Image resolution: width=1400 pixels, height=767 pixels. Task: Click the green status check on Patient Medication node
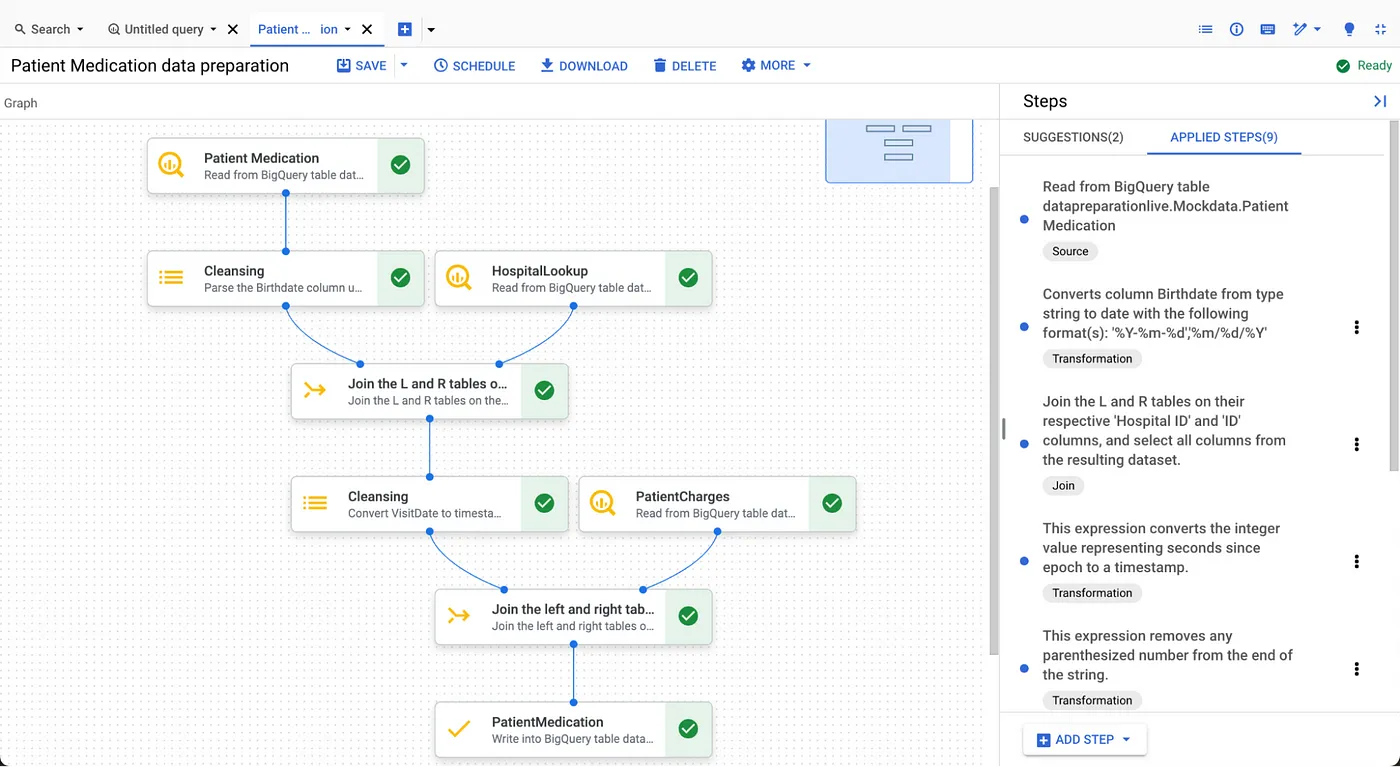400,165
